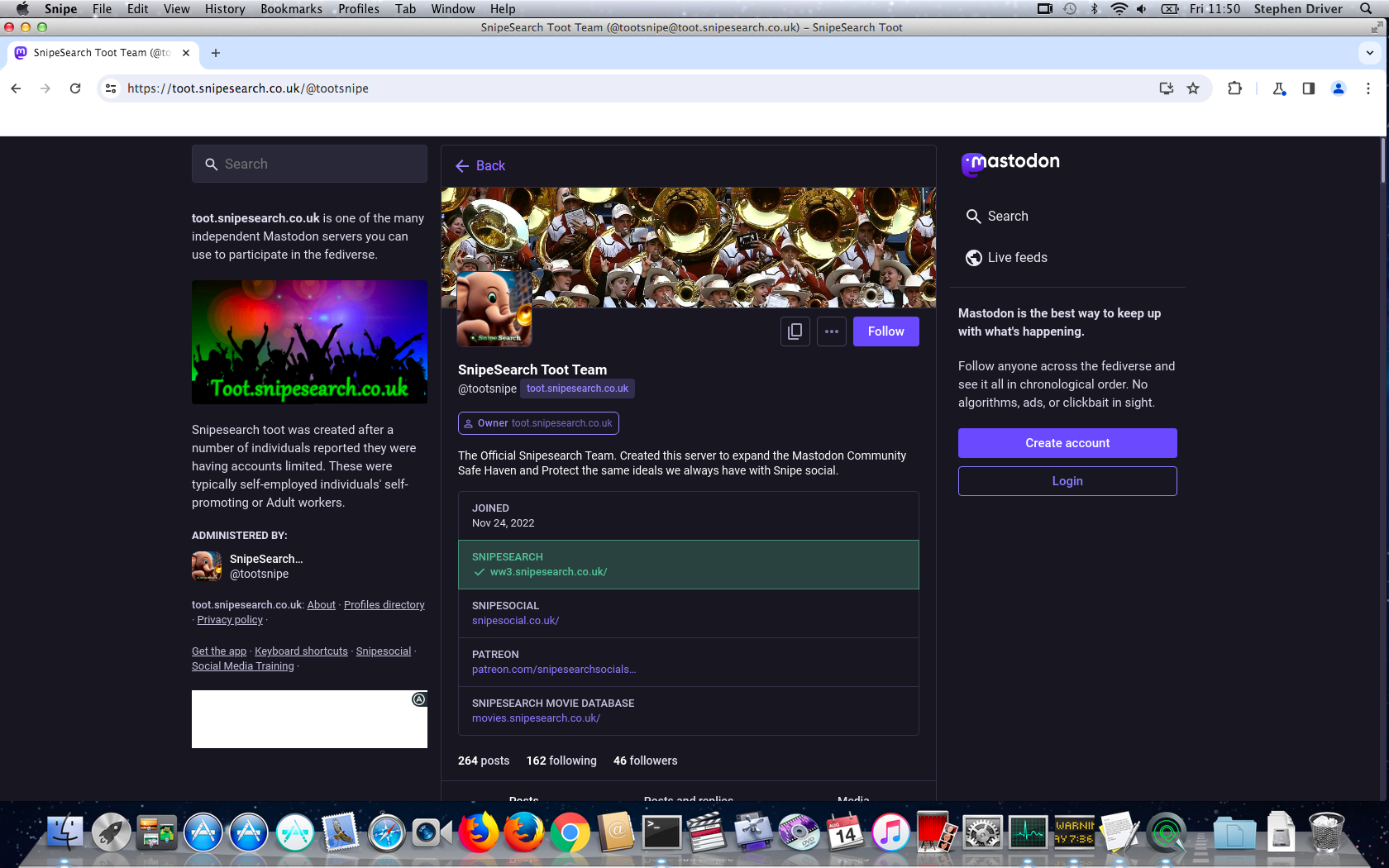View site information icon beside URL

[111, 88]
